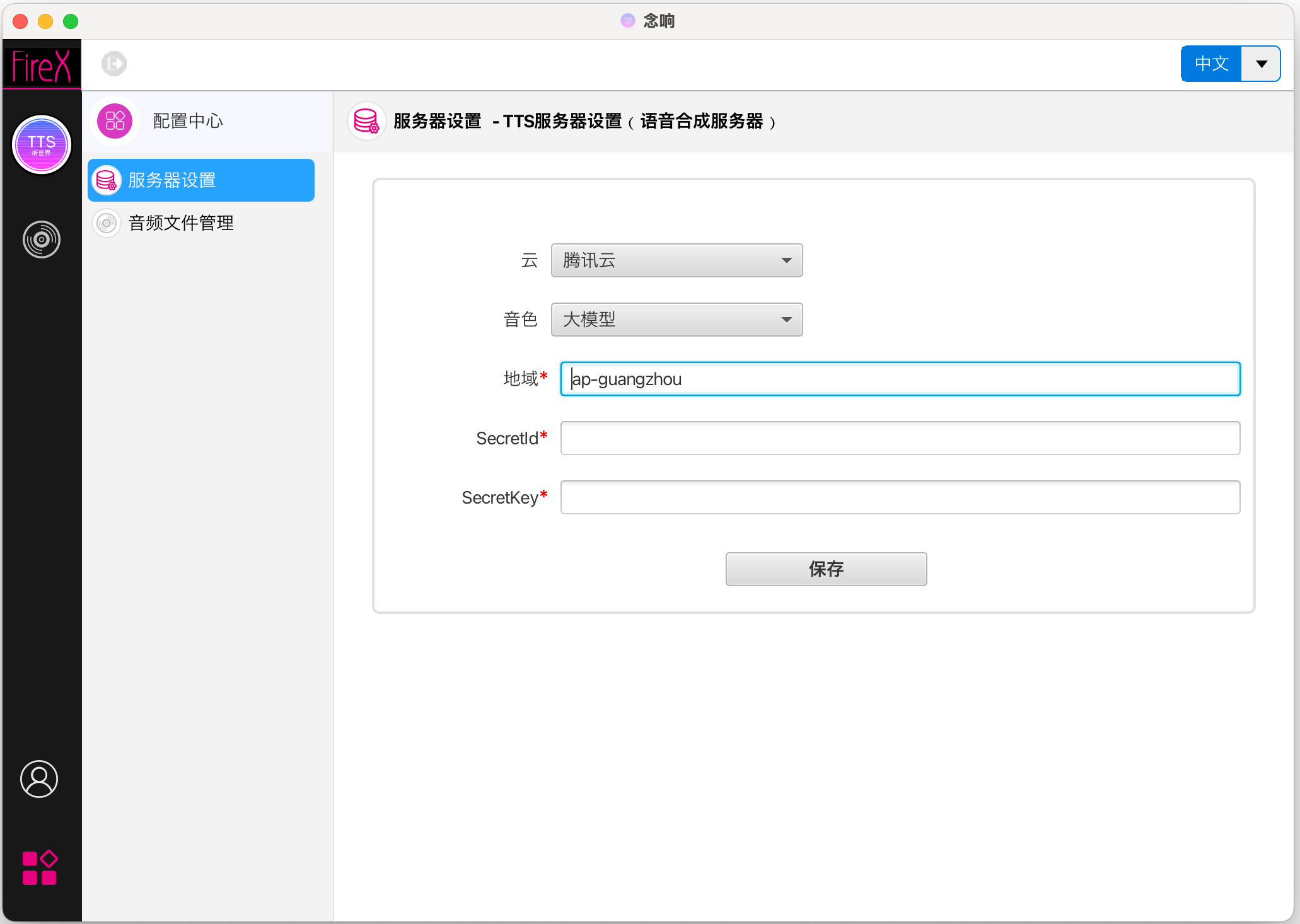Screen dimensions: 1300x924
Task: Click the pink grid icon at sidebar bottom
Action: (40, 867)
